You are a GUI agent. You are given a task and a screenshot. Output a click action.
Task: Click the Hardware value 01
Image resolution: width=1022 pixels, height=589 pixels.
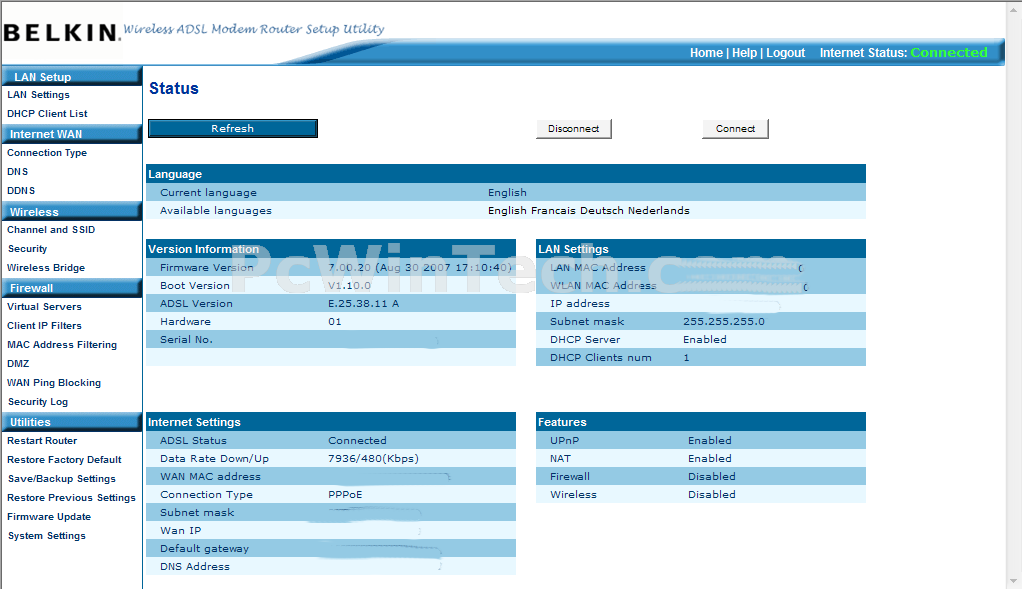point(334,321)
